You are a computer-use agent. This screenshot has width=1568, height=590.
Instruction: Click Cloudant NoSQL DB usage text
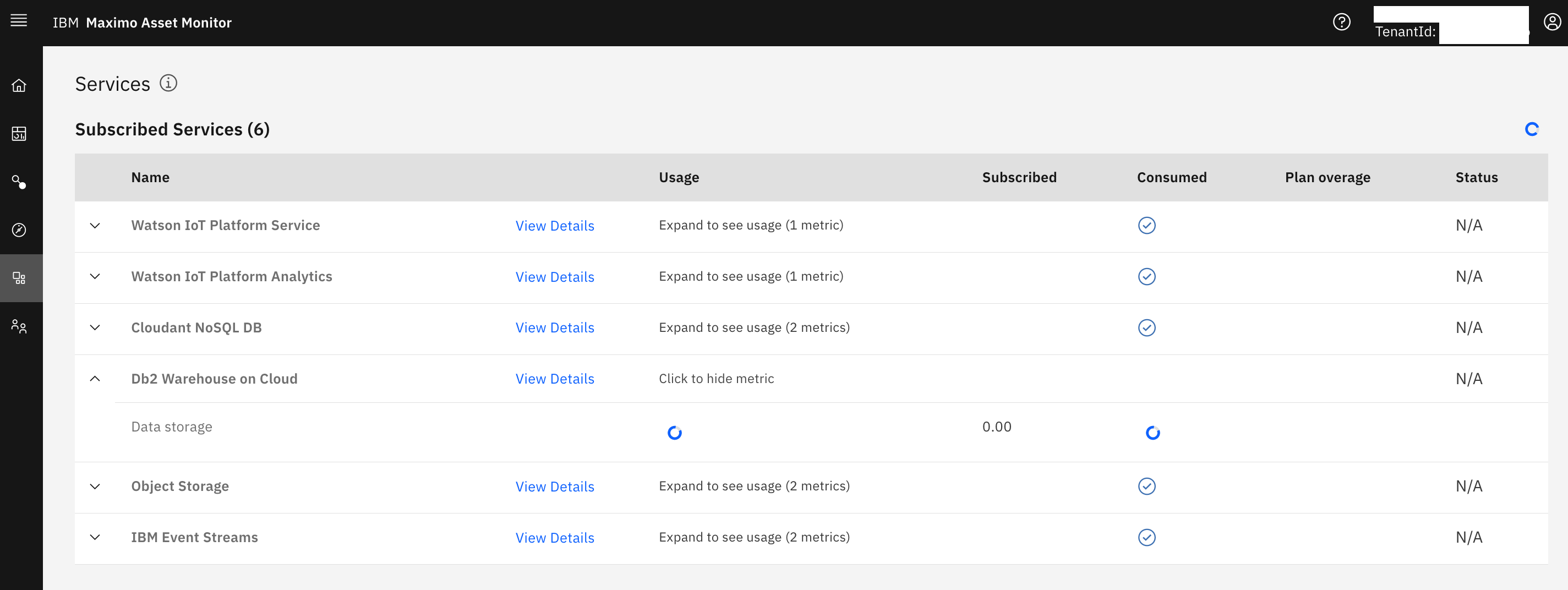pos(754,327)
